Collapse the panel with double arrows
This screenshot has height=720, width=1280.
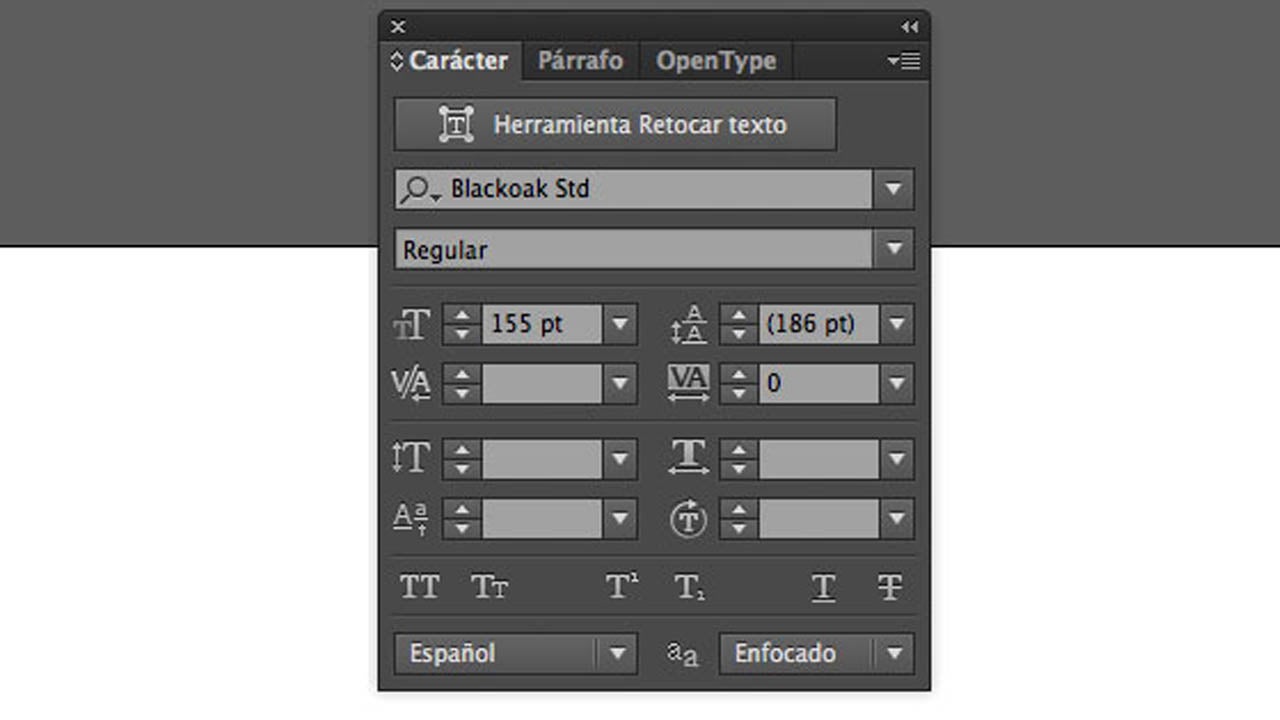pyautogui.click(x=909, y=27)
